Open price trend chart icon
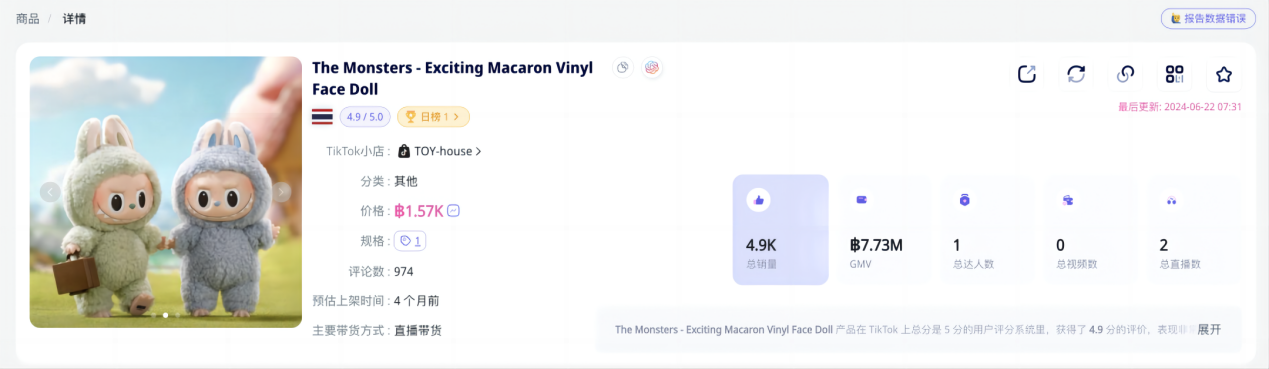The height and width of the screenshot is (369, 1269). point(453,211)
